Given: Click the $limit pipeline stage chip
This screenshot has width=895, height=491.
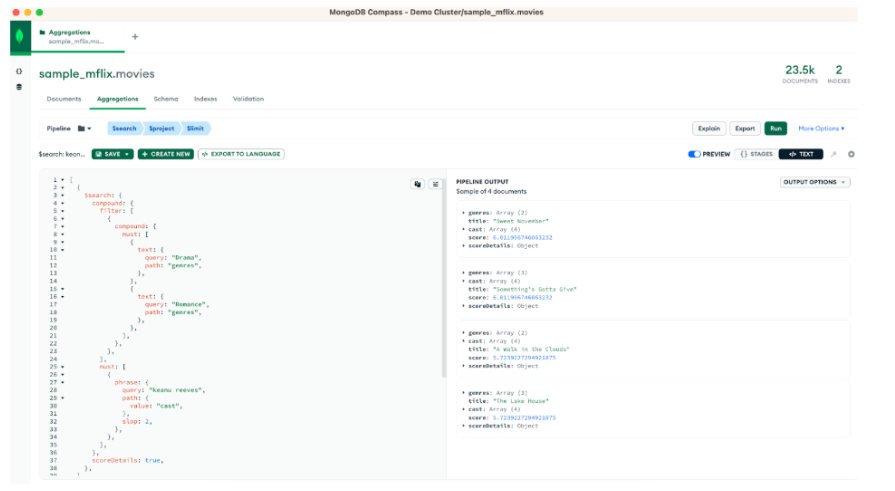Looking at the screenshot, I should point(195,128).
